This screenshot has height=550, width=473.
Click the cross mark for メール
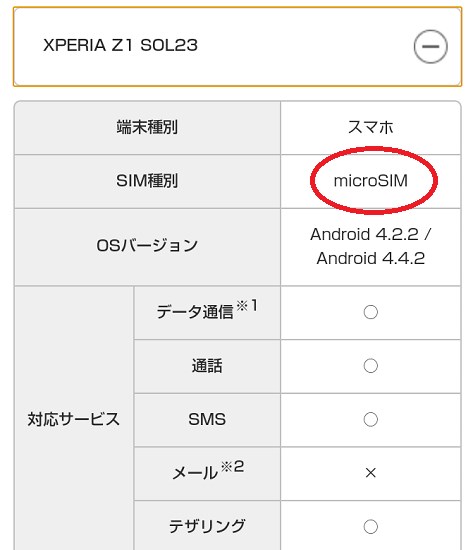coord(371,473)
